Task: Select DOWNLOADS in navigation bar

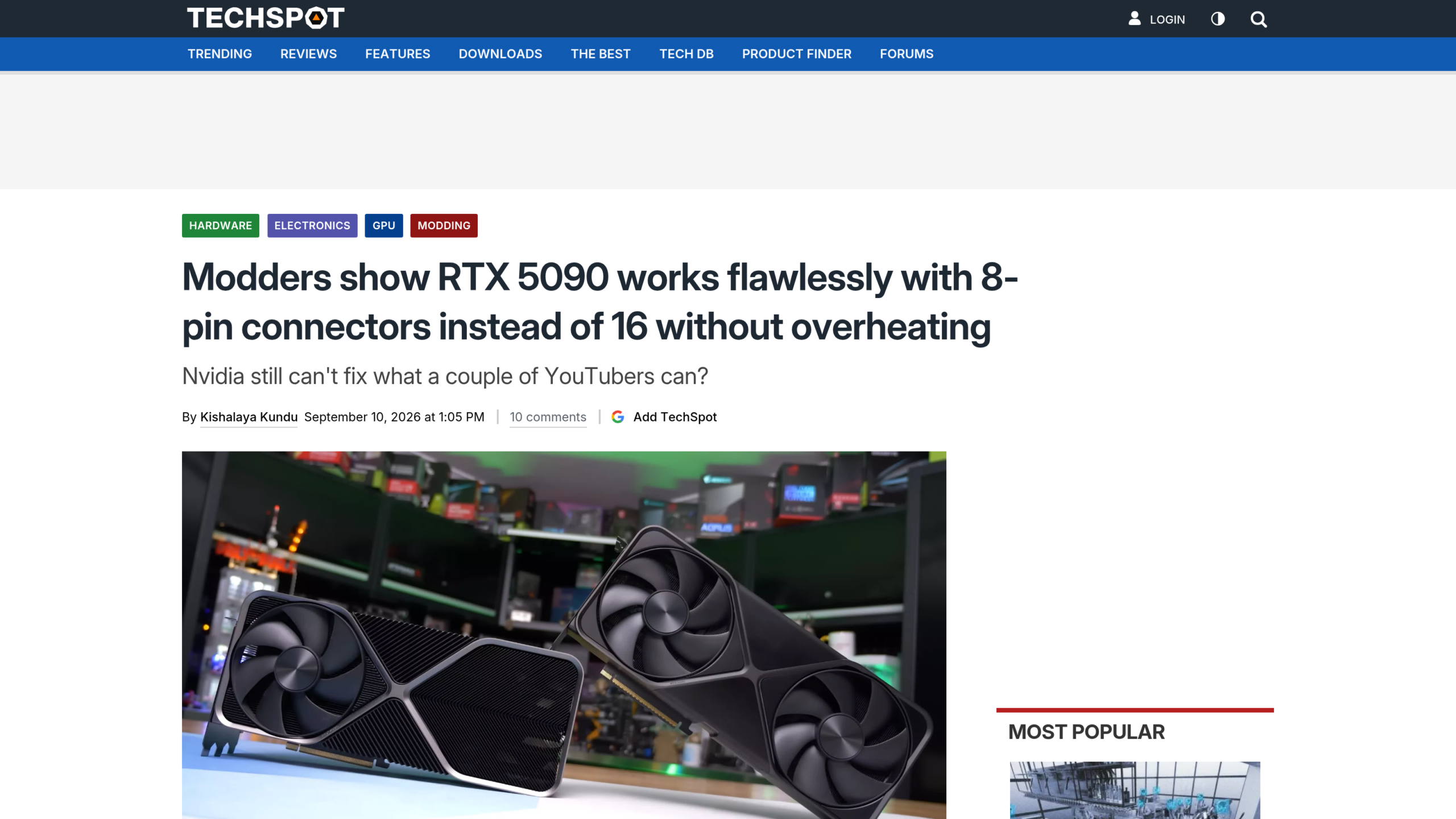Action: click(x=500, y=54)
